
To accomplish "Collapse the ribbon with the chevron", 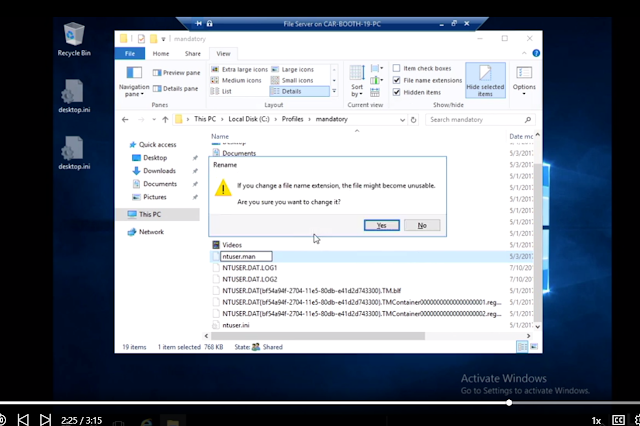I will [524, 53].
